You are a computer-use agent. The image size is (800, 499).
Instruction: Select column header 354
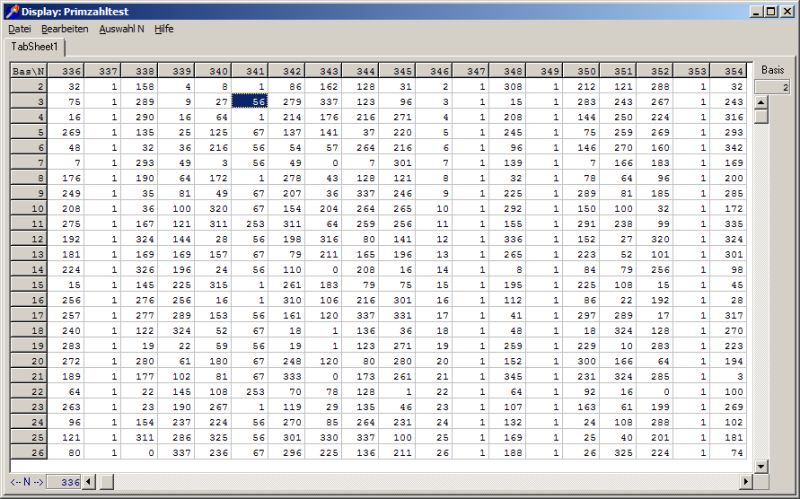tap(728, 71)
